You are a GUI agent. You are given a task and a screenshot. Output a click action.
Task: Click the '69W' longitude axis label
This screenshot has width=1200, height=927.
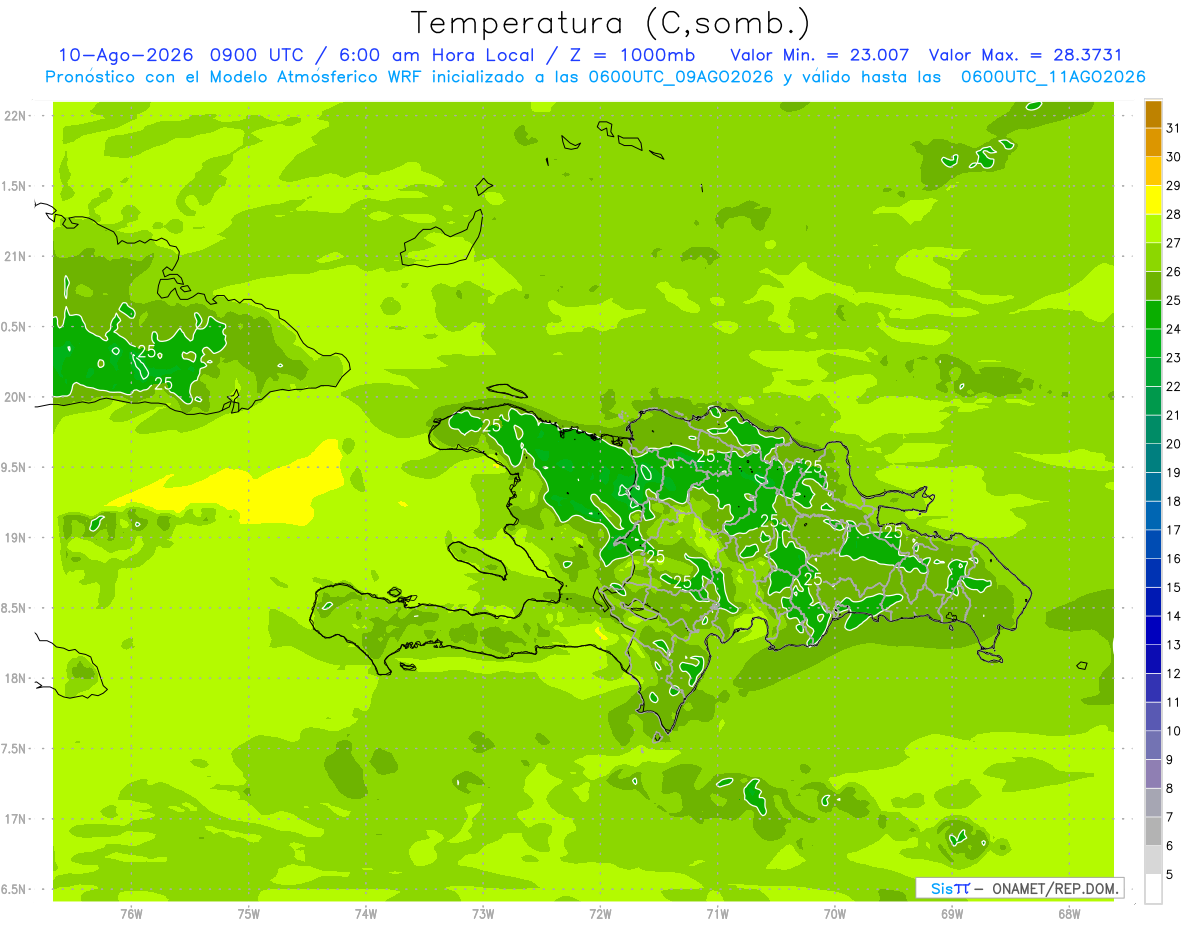coord(952,914)
